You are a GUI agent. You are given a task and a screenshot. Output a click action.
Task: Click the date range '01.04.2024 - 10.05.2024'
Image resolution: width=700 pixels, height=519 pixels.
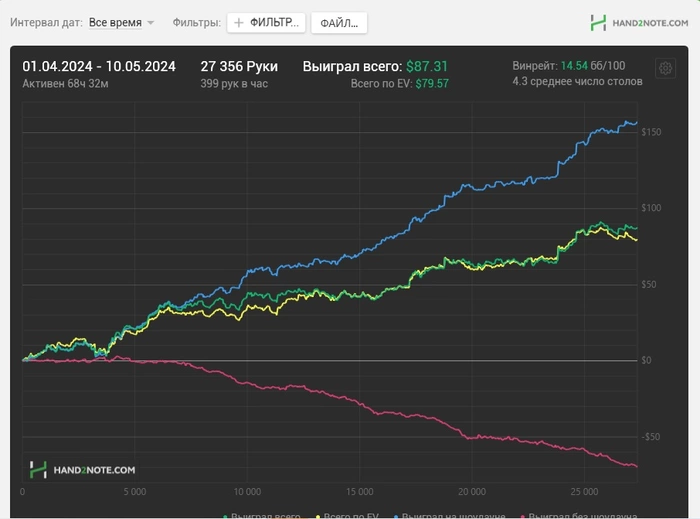99,66
